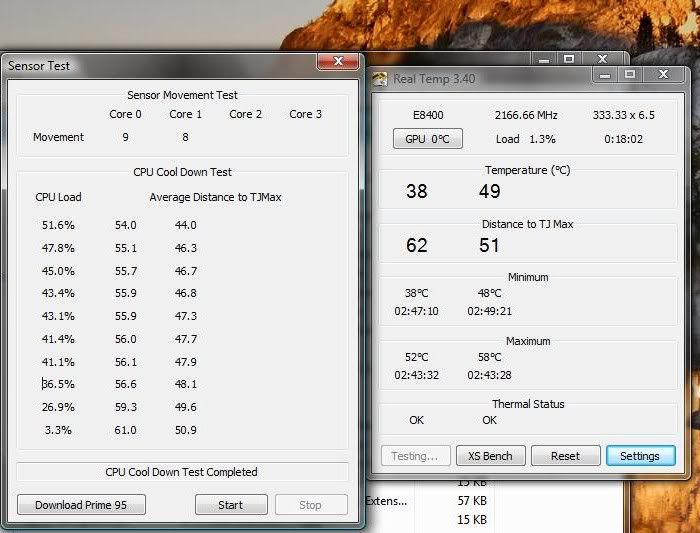Close the background window behind Real Temp
This screenshot has width=700, height=533.
pyautogui.click(x=602, y=58)
